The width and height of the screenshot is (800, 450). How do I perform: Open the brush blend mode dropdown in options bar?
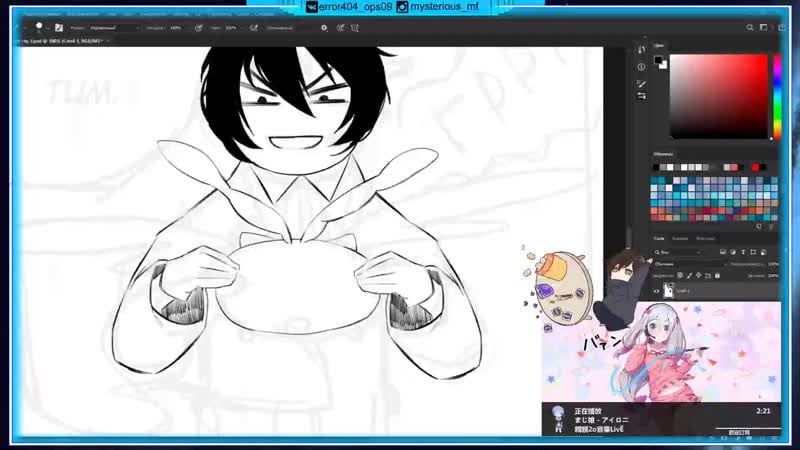pos(109,28)
